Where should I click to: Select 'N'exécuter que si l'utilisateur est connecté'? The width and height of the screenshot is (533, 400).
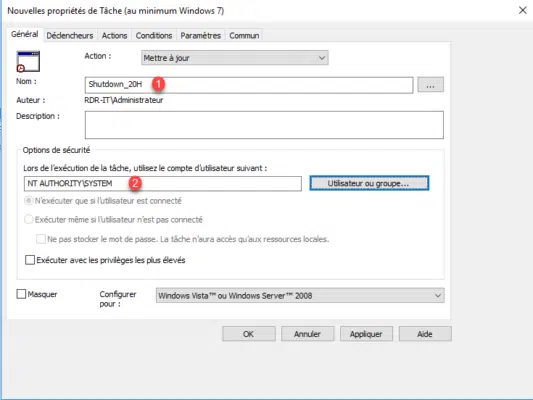[29, 201]
